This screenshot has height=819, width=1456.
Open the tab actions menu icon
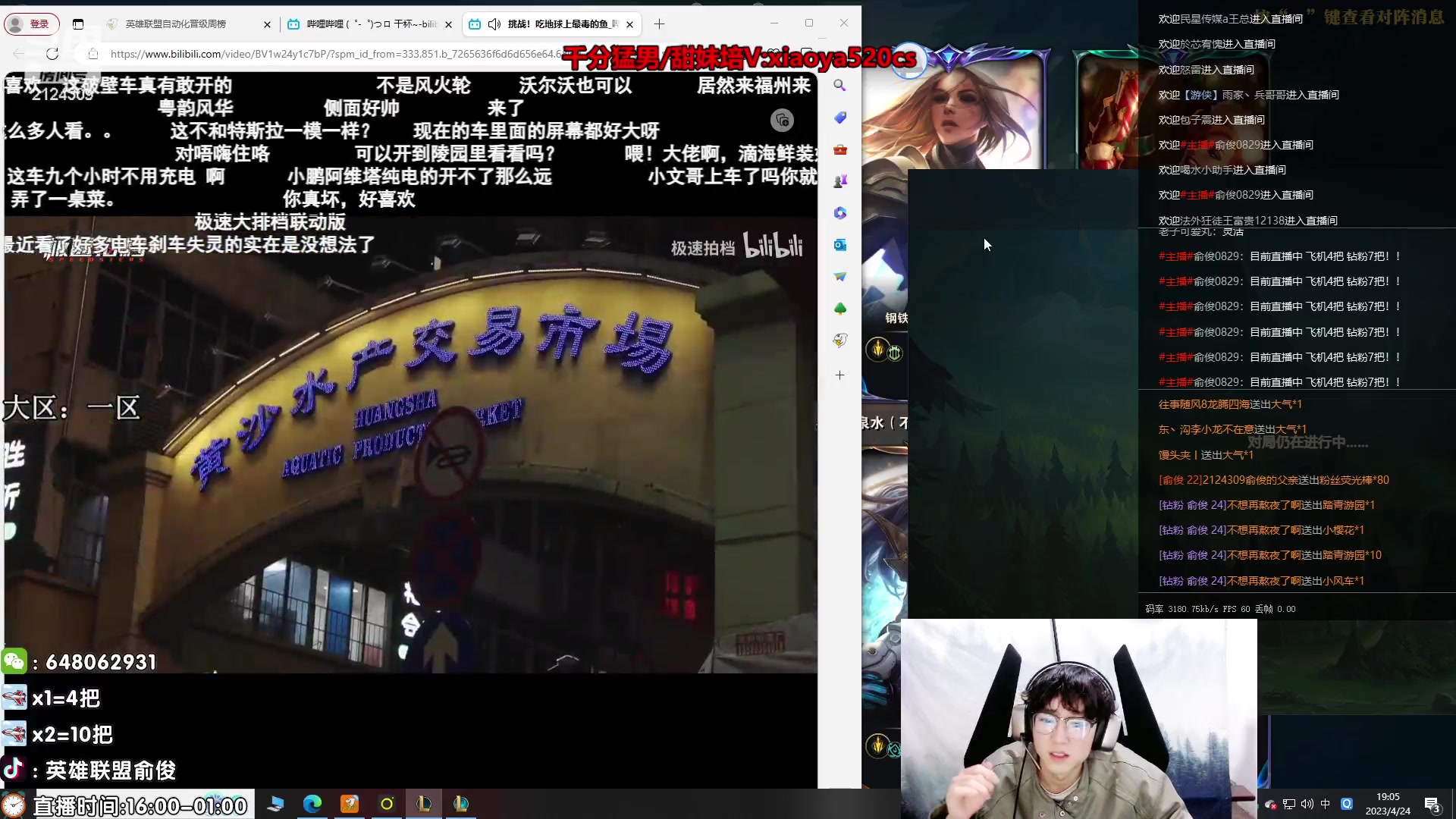(x=78, y=24)
